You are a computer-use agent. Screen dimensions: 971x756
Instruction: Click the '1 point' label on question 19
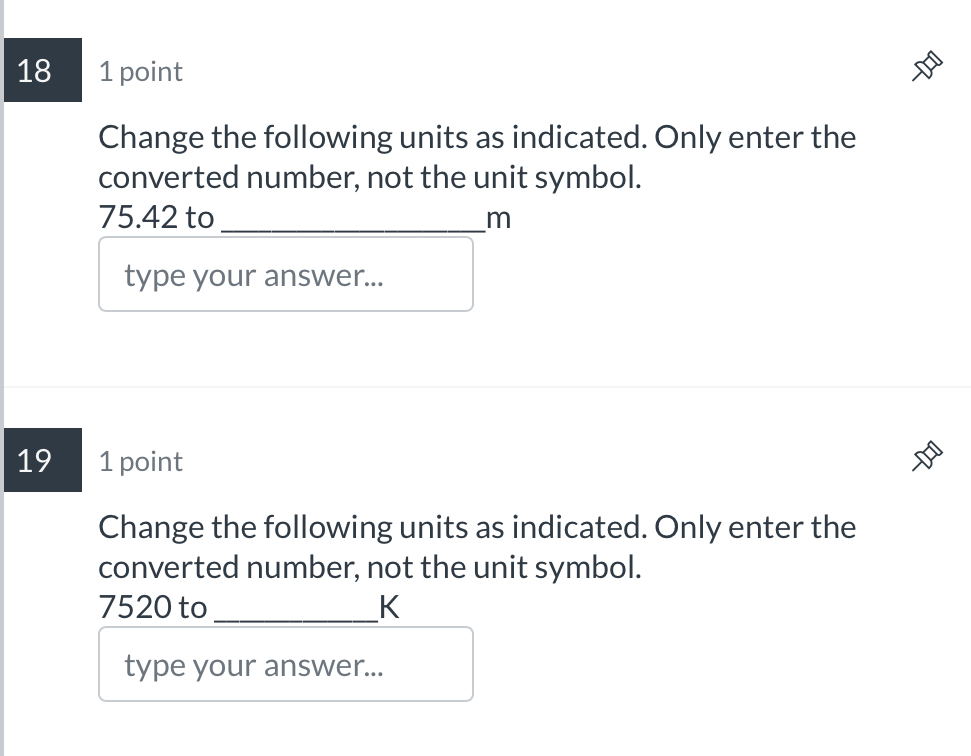click(141, 462)
